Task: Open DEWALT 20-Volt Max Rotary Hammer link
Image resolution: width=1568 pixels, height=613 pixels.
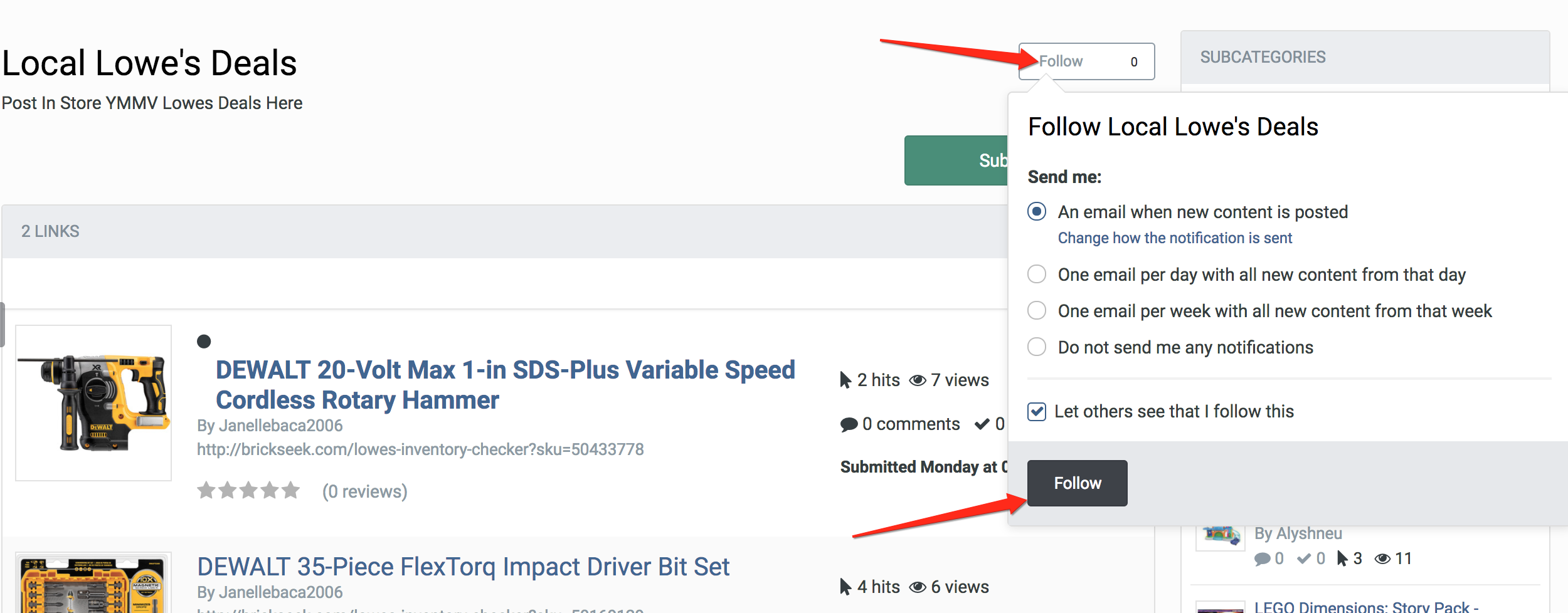Action: 506,385
